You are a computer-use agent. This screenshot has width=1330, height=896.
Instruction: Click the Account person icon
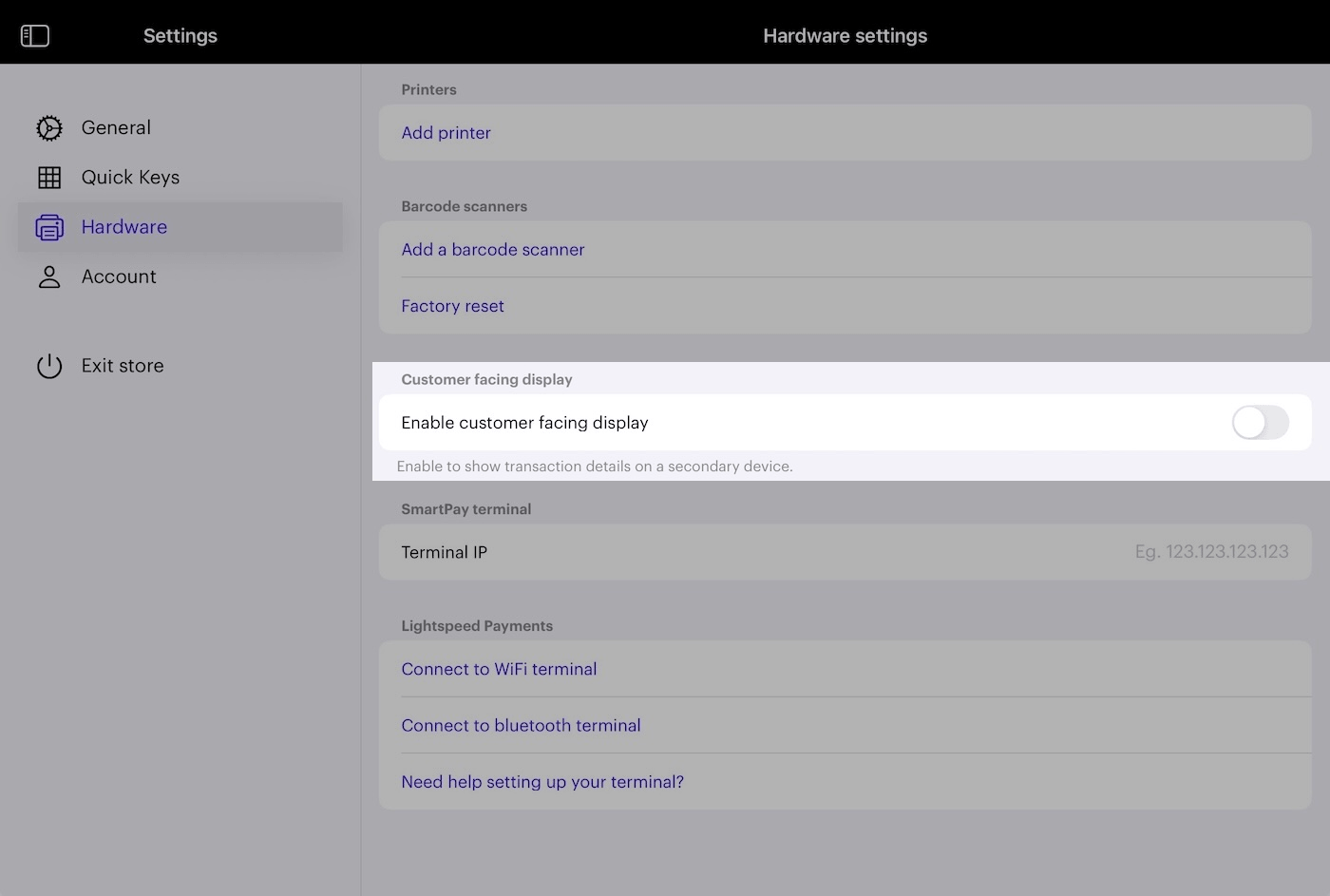coord(49,276)
